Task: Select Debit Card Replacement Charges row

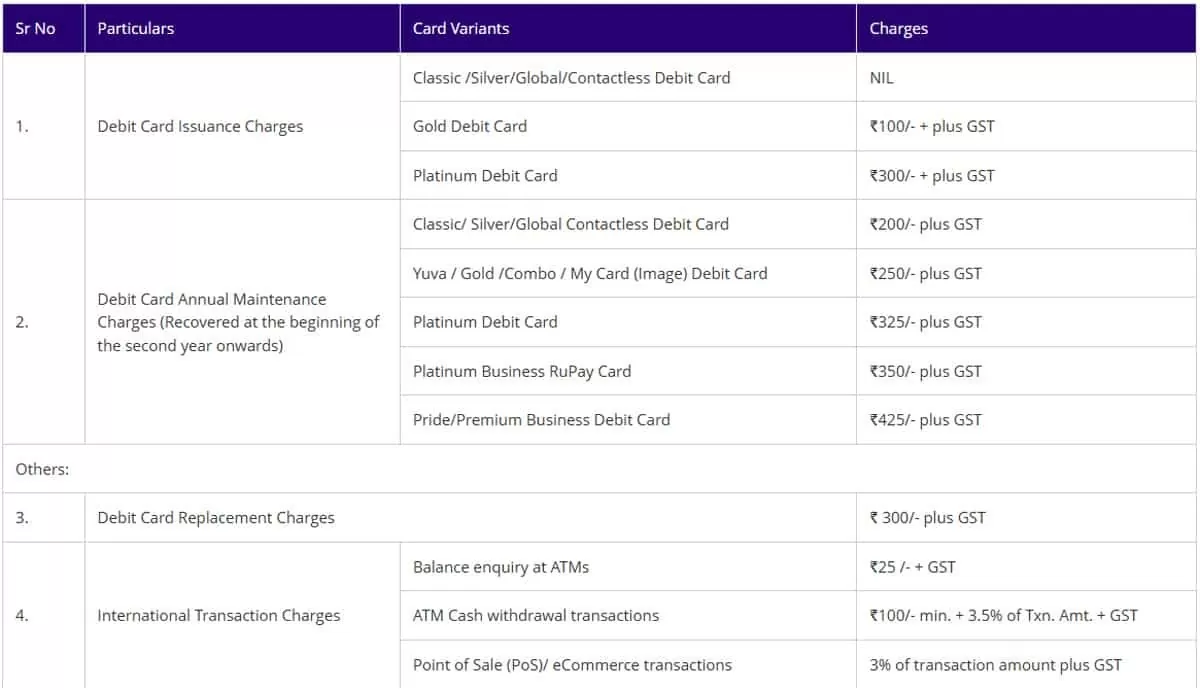Action: (x=216, y=518)
